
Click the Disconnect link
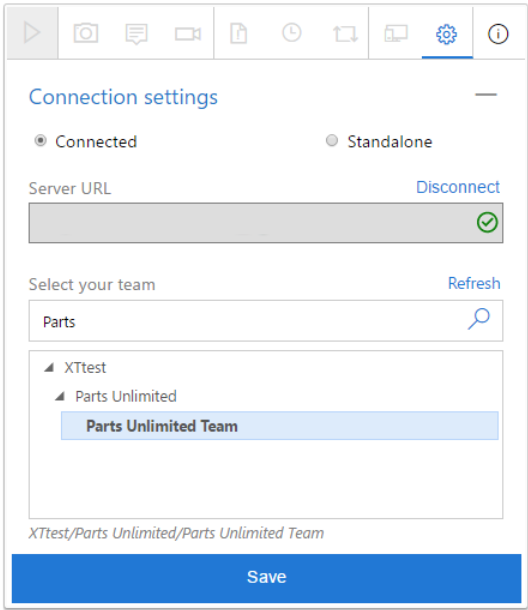pos(458,187)
